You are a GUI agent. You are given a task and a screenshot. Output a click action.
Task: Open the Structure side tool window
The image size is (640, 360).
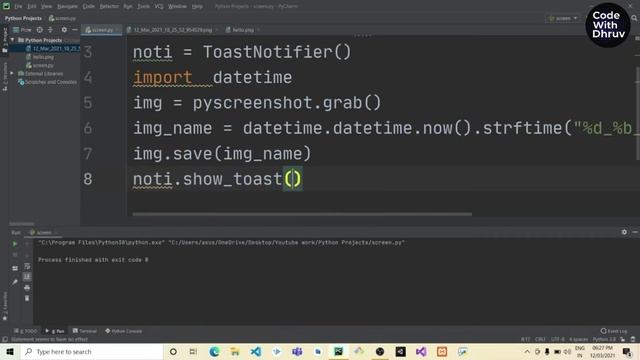click(5, 77)
